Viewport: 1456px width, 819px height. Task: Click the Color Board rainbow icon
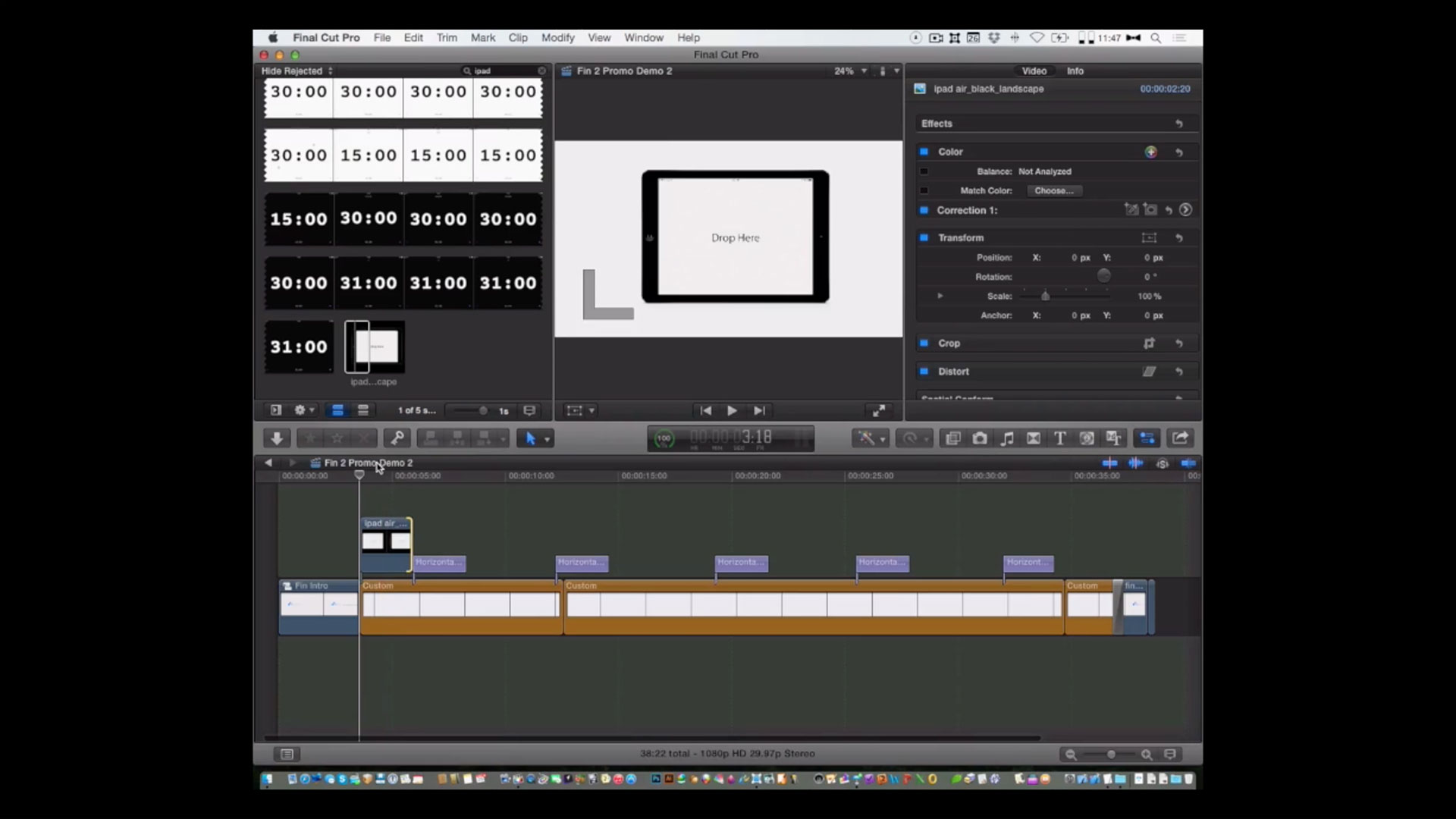[x=1150, y=152]
